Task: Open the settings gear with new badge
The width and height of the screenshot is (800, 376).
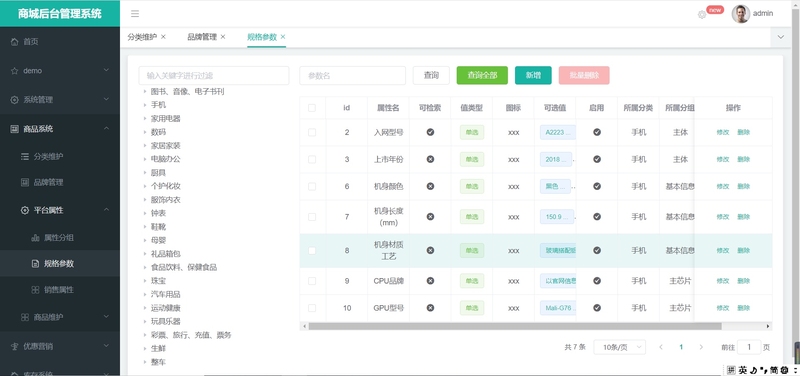Action: [x=702, y=15]
